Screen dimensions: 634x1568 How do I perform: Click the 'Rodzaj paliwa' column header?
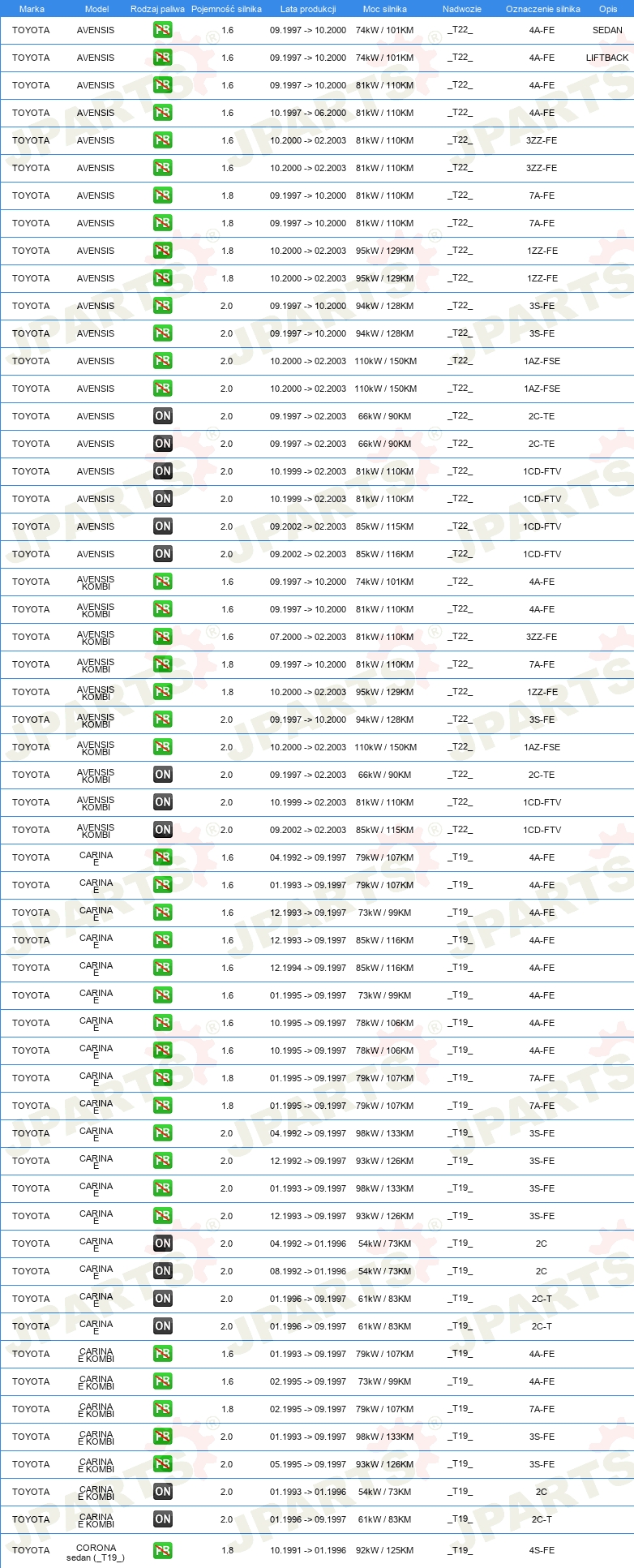(x=157, y=9)
